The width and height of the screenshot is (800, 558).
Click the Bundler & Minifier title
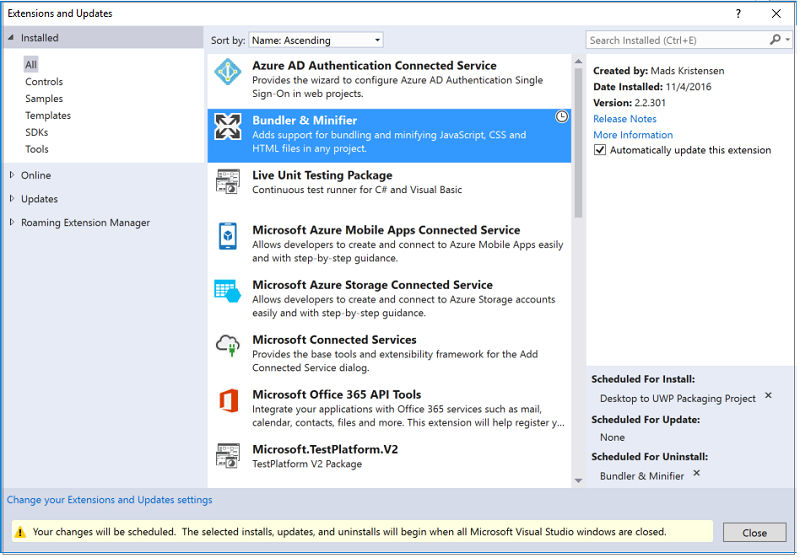click(305, 120)
